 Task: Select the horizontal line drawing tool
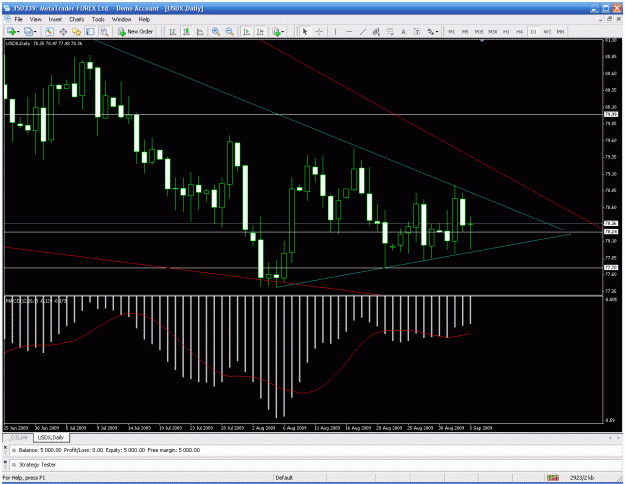click(349, 31)
